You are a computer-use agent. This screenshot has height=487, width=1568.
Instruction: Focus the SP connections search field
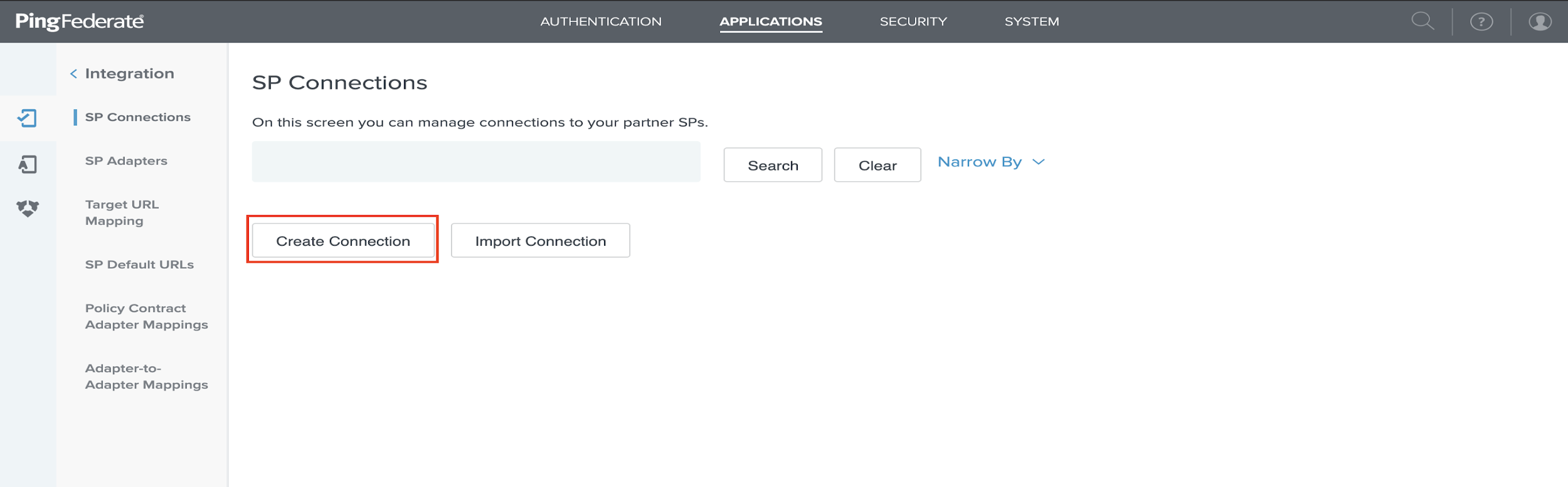tap(475, 162)
